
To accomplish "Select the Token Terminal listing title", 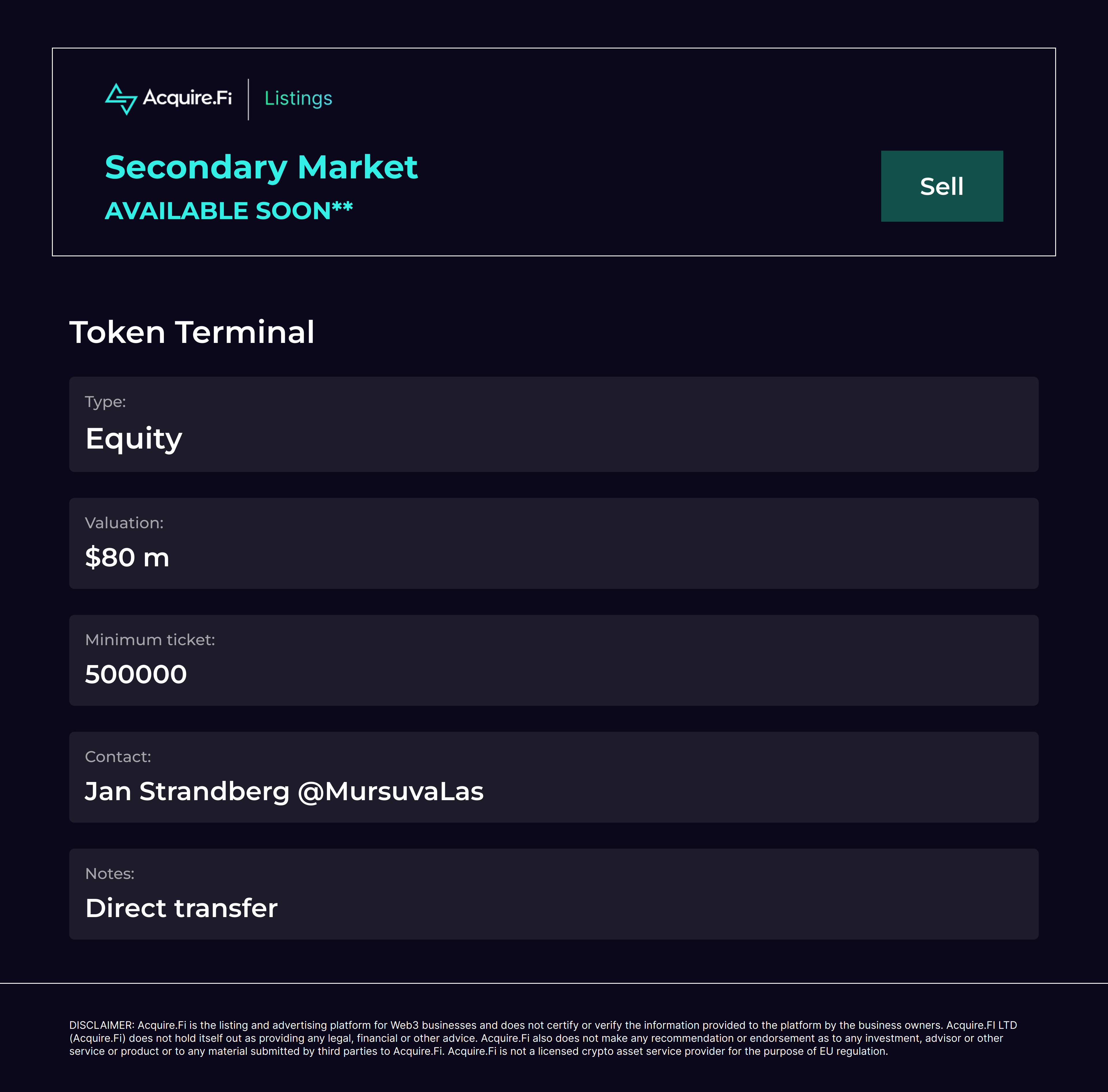I will (x=192, y=333).
